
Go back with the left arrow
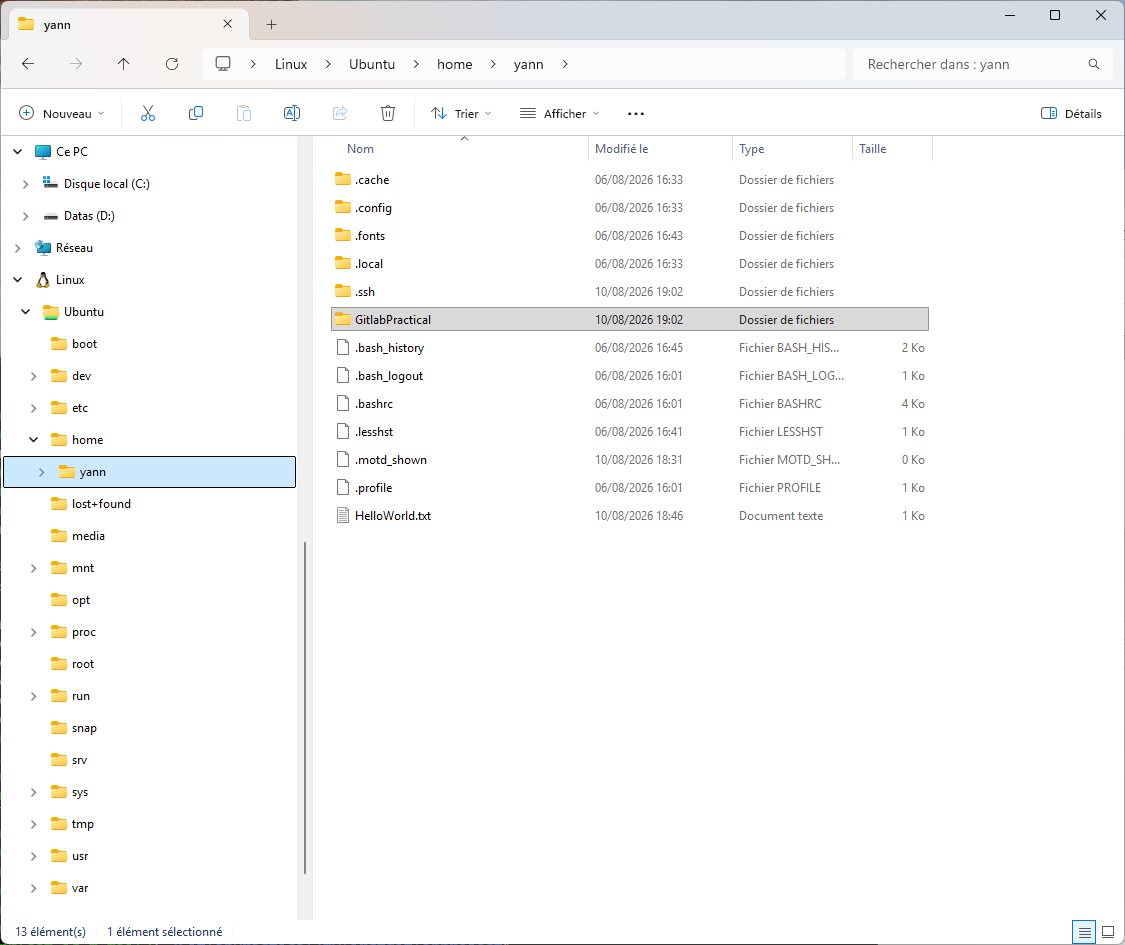28,64
